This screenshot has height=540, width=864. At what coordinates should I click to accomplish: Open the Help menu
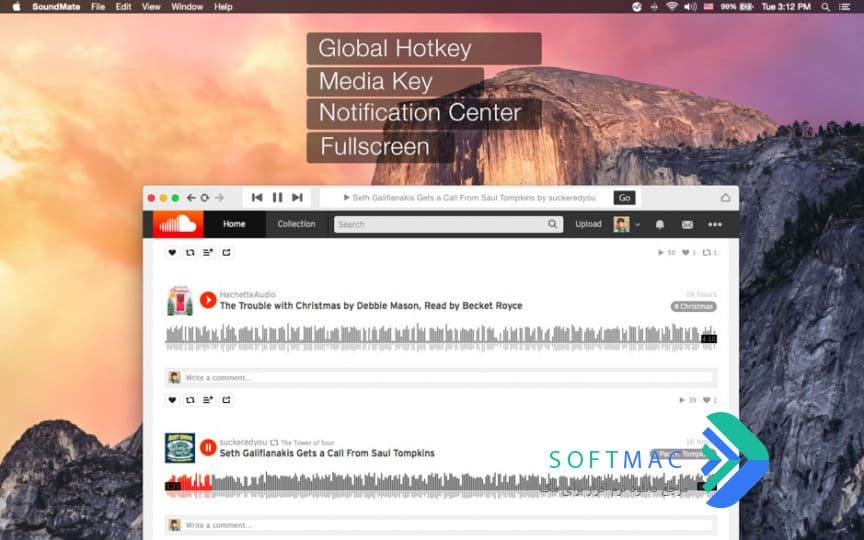click(223, 7)
